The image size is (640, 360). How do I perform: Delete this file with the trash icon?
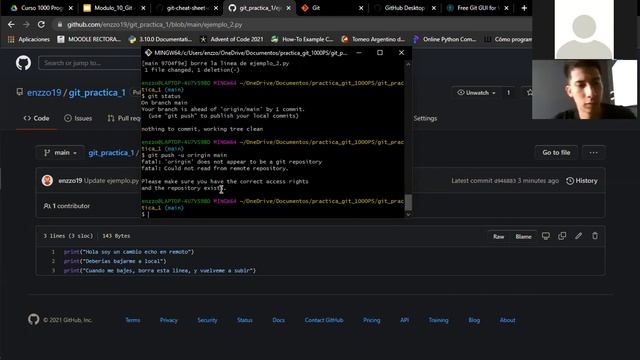(595, 236)
